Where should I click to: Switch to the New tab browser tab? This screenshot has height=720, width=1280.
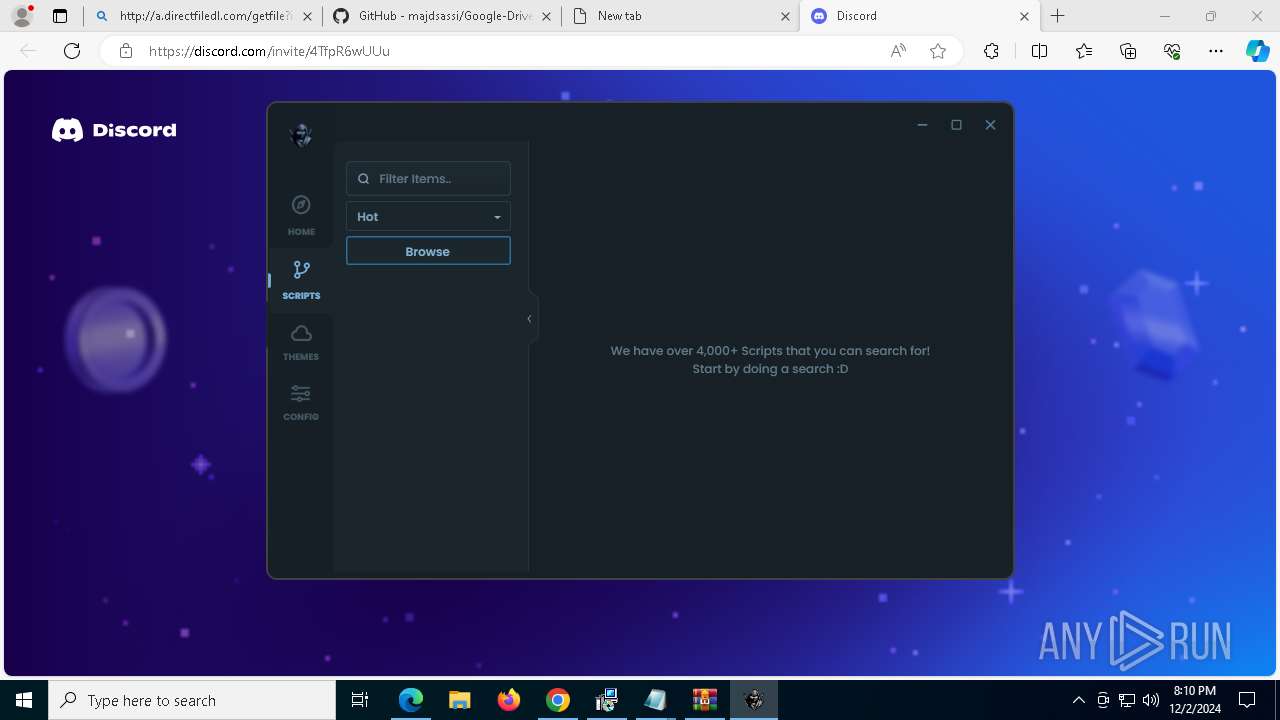[x=680, y=16]
